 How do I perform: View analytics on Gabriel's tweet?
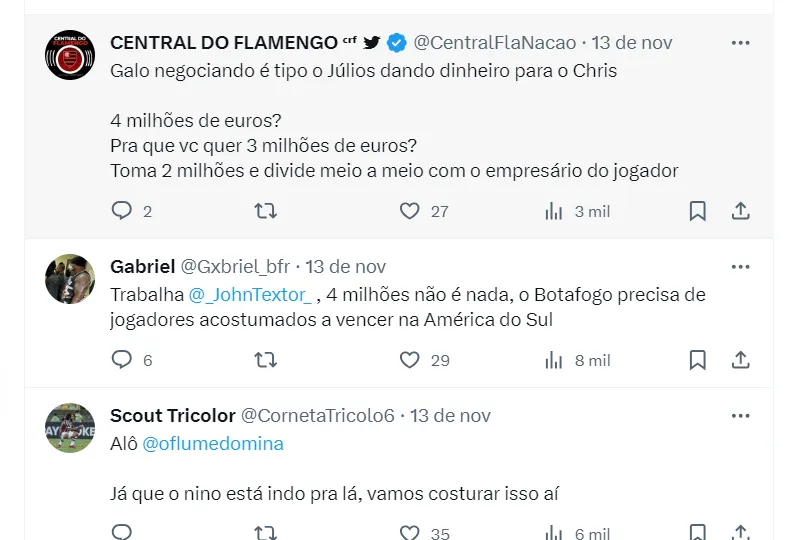[x=554, y=360]
